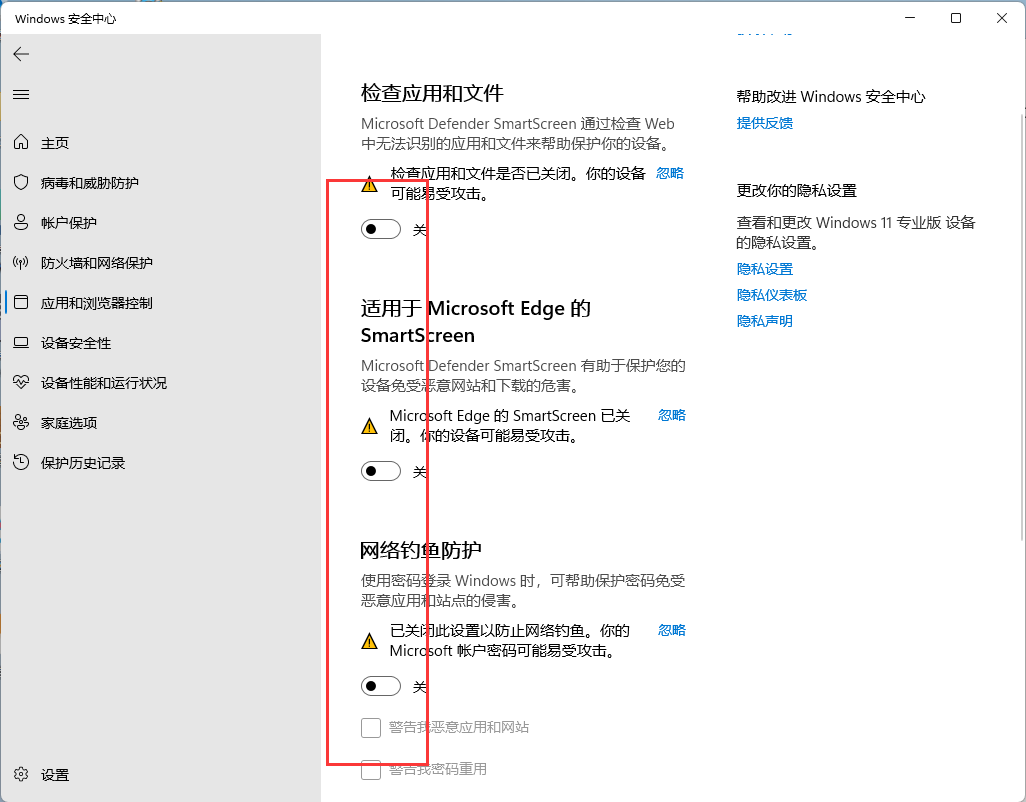Click 忽略 next to 检查应用和文件 warning

click(670, 173)
